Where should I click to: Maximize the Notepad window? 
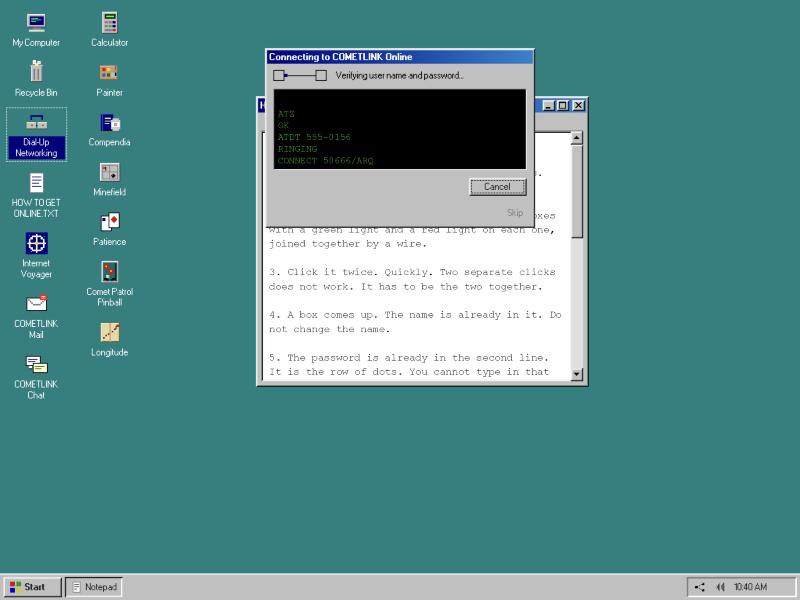pyautogui.click(x=562, y=106)
